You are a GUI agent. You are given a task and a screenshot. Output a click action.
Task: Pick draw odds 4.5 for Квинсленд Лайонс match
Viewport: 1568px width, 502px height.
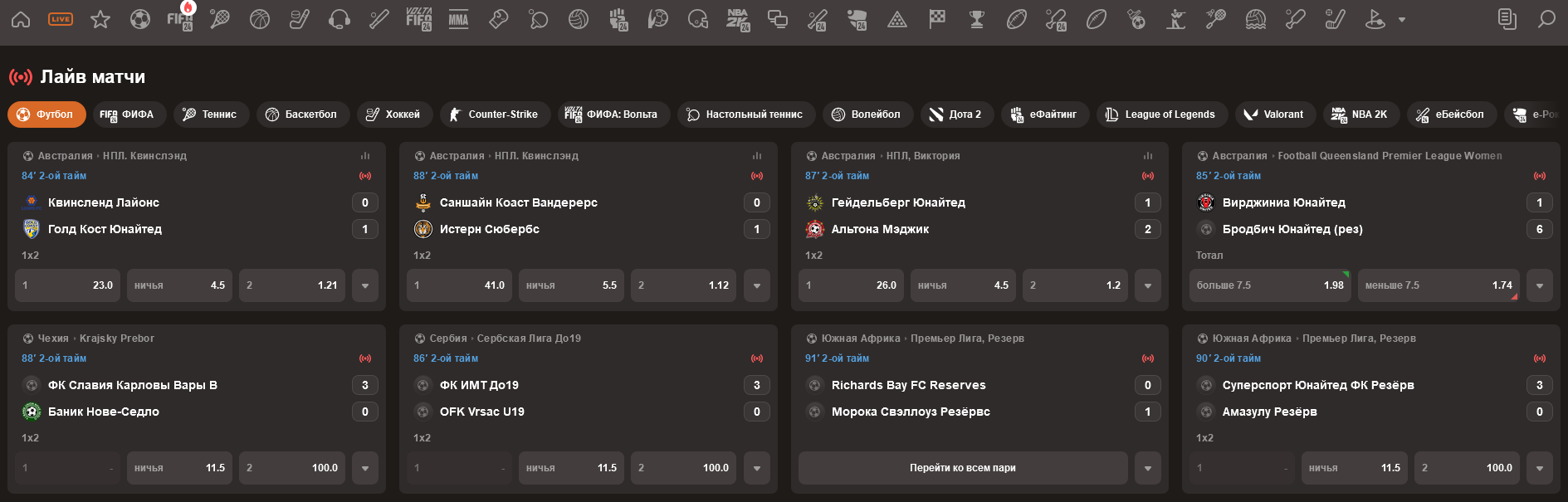tap(179, 285)
